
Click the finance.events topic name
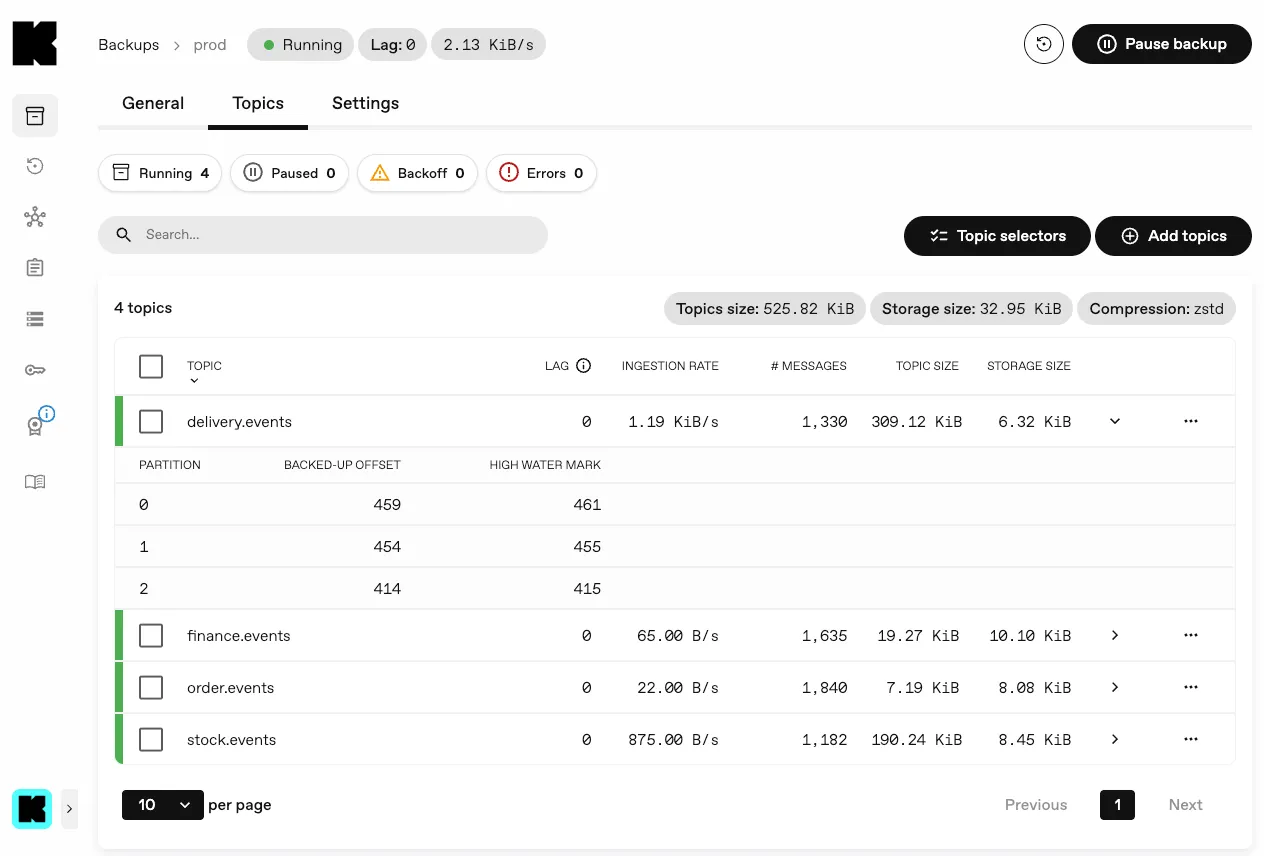tap(238, 636)
